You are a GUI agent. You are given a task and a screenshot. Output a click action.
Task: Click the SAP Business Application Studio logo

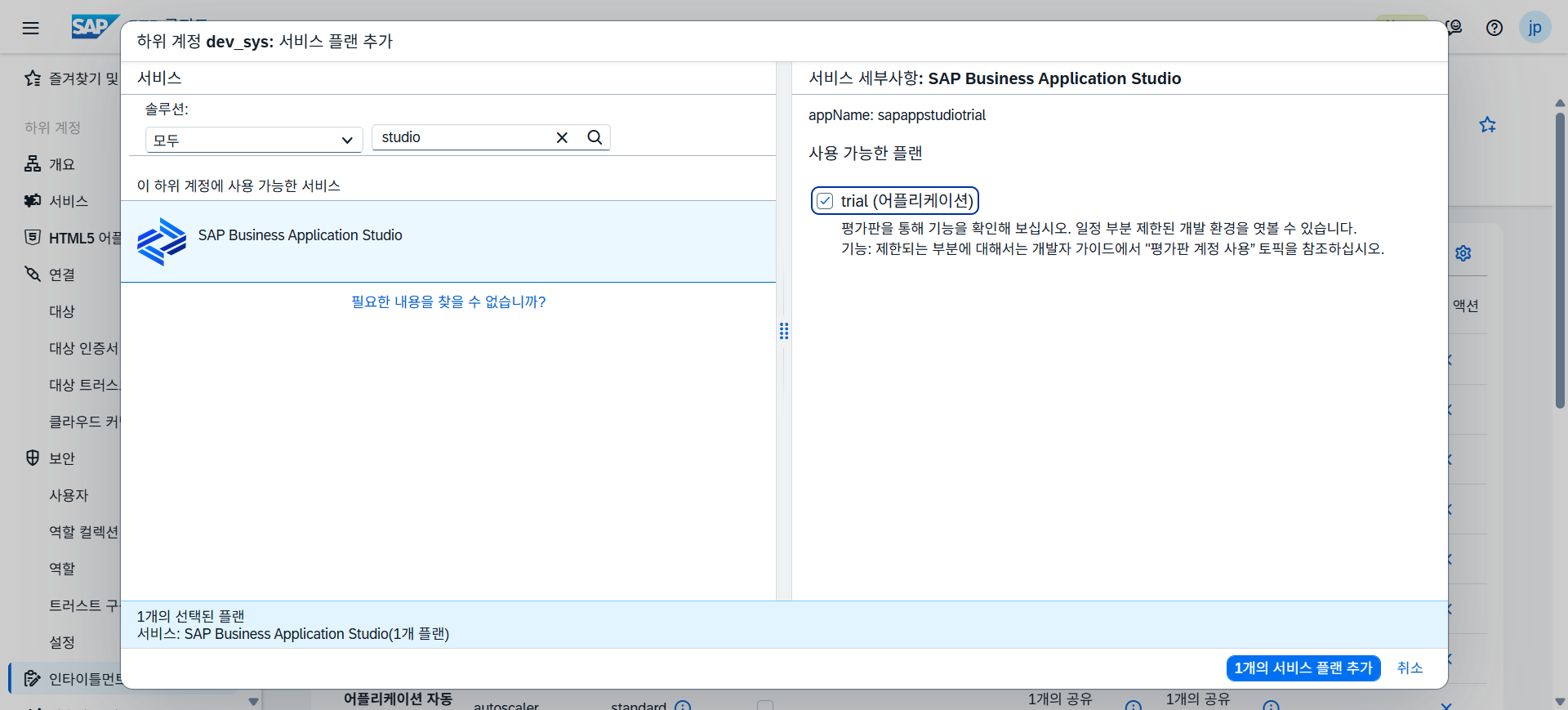click(162, 242)
